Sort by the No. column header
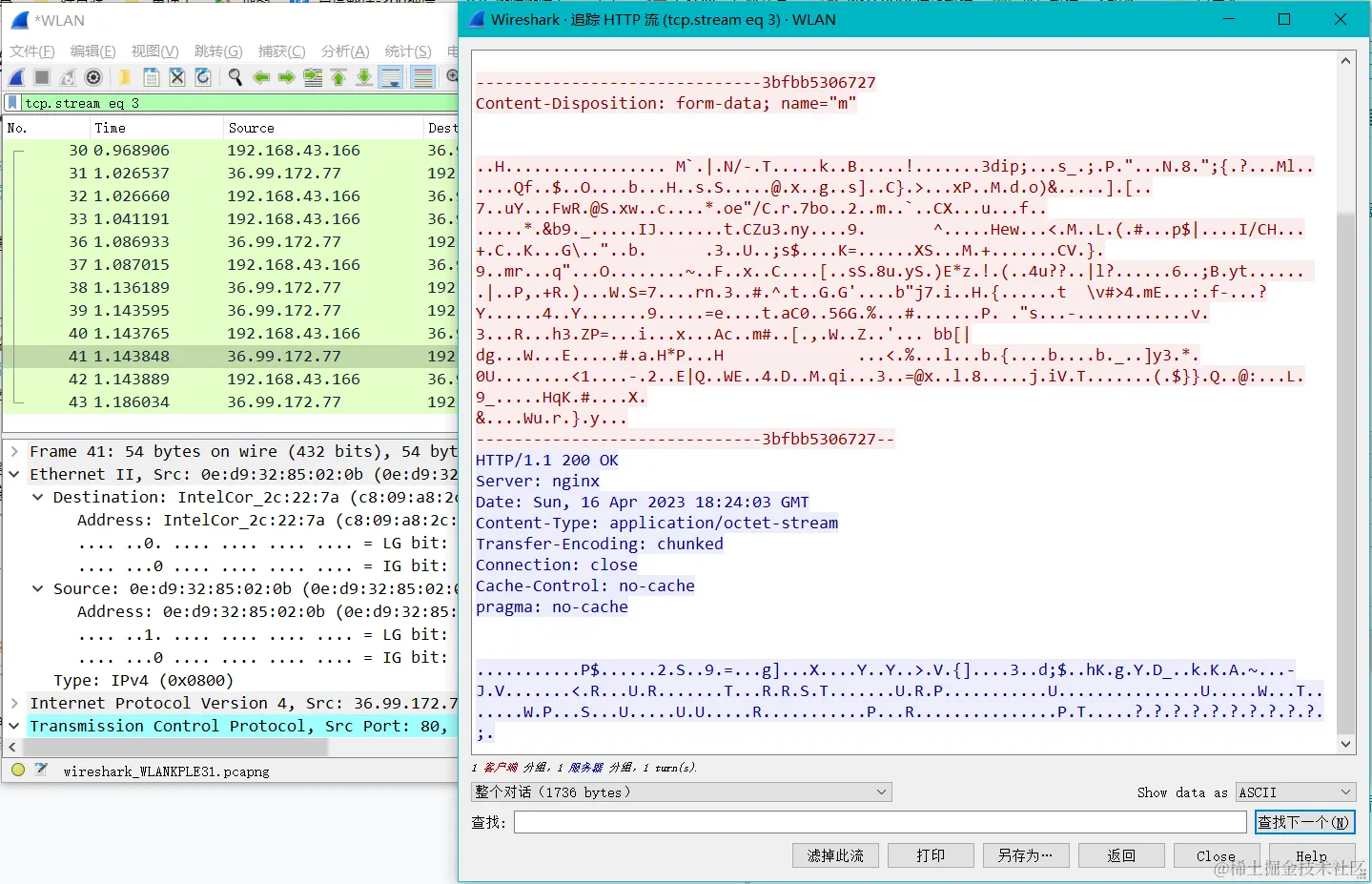Screen dimensions: 1372x884 coord(46,128)
